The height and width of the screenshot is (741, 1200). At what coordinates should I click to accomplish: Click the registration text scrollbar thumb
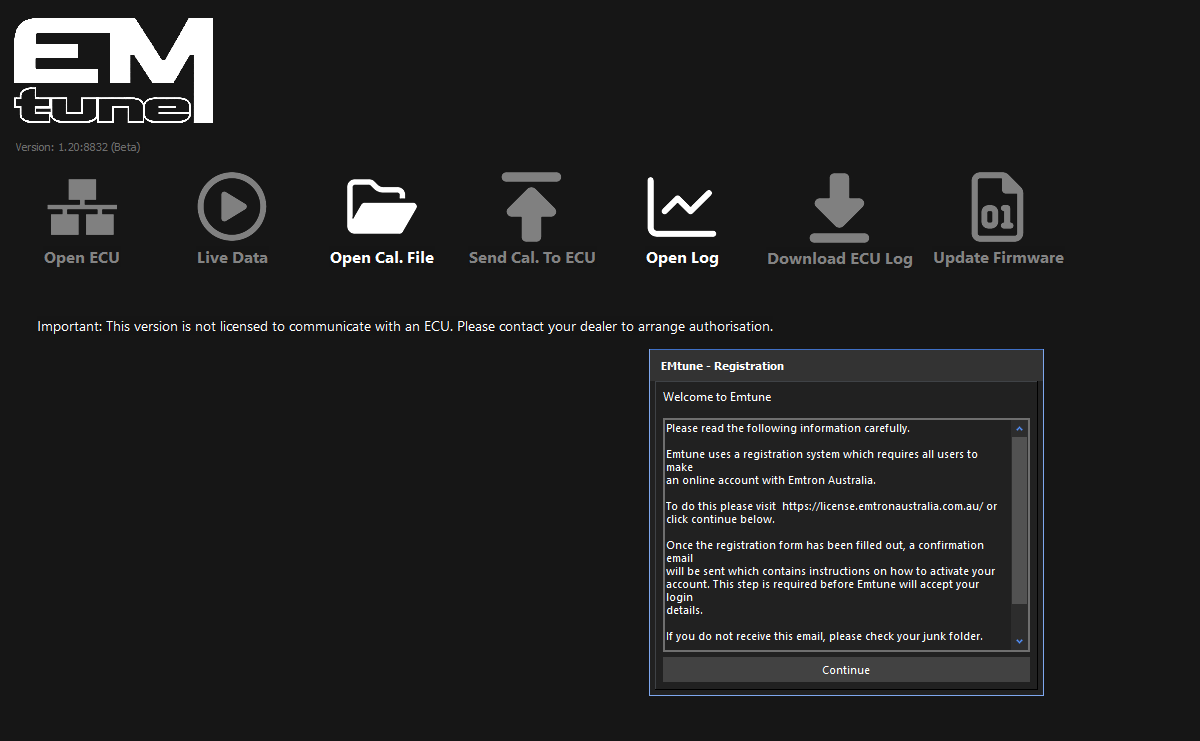click(1019, 520)
